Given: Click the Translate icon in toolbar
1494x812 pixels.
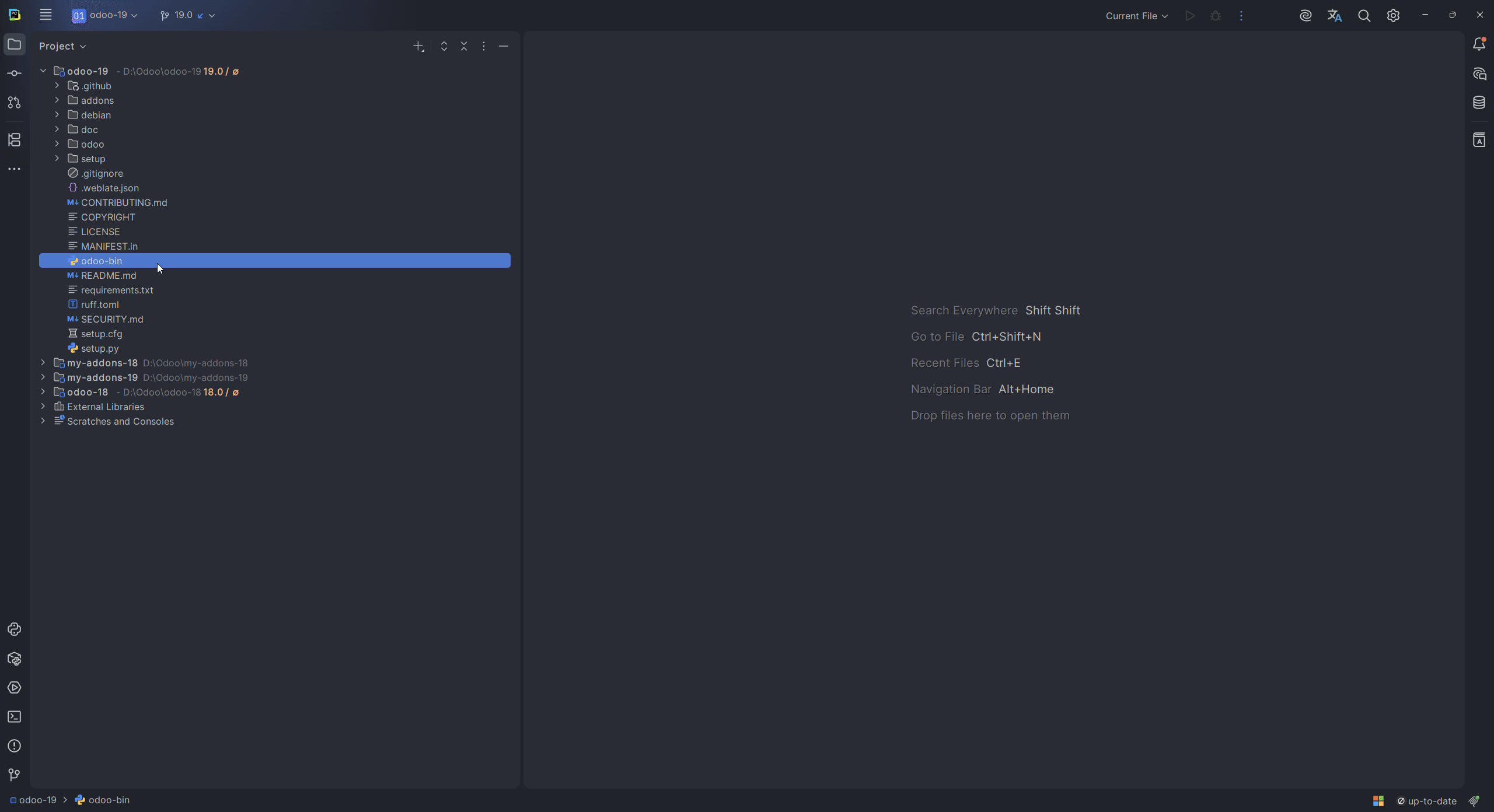Looking at the screenshot, I should (1335, 16).
